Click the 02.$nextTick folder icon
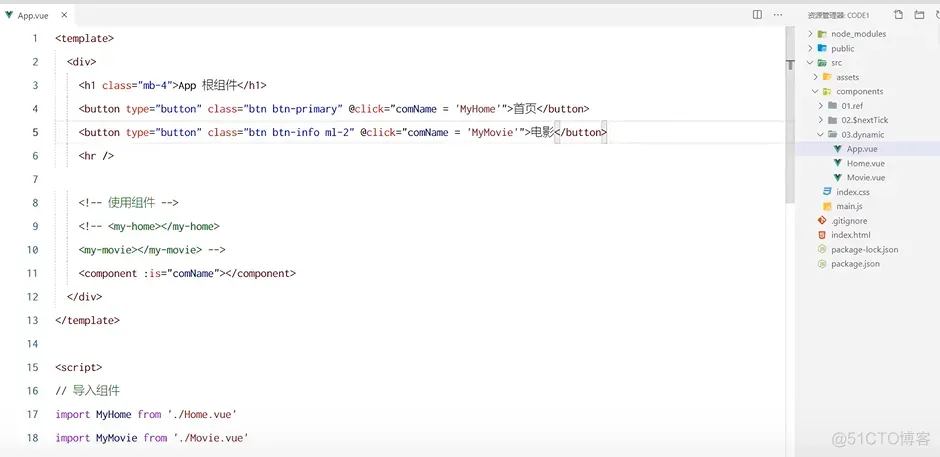Screen dimensions: 940x457 [832, 120]
